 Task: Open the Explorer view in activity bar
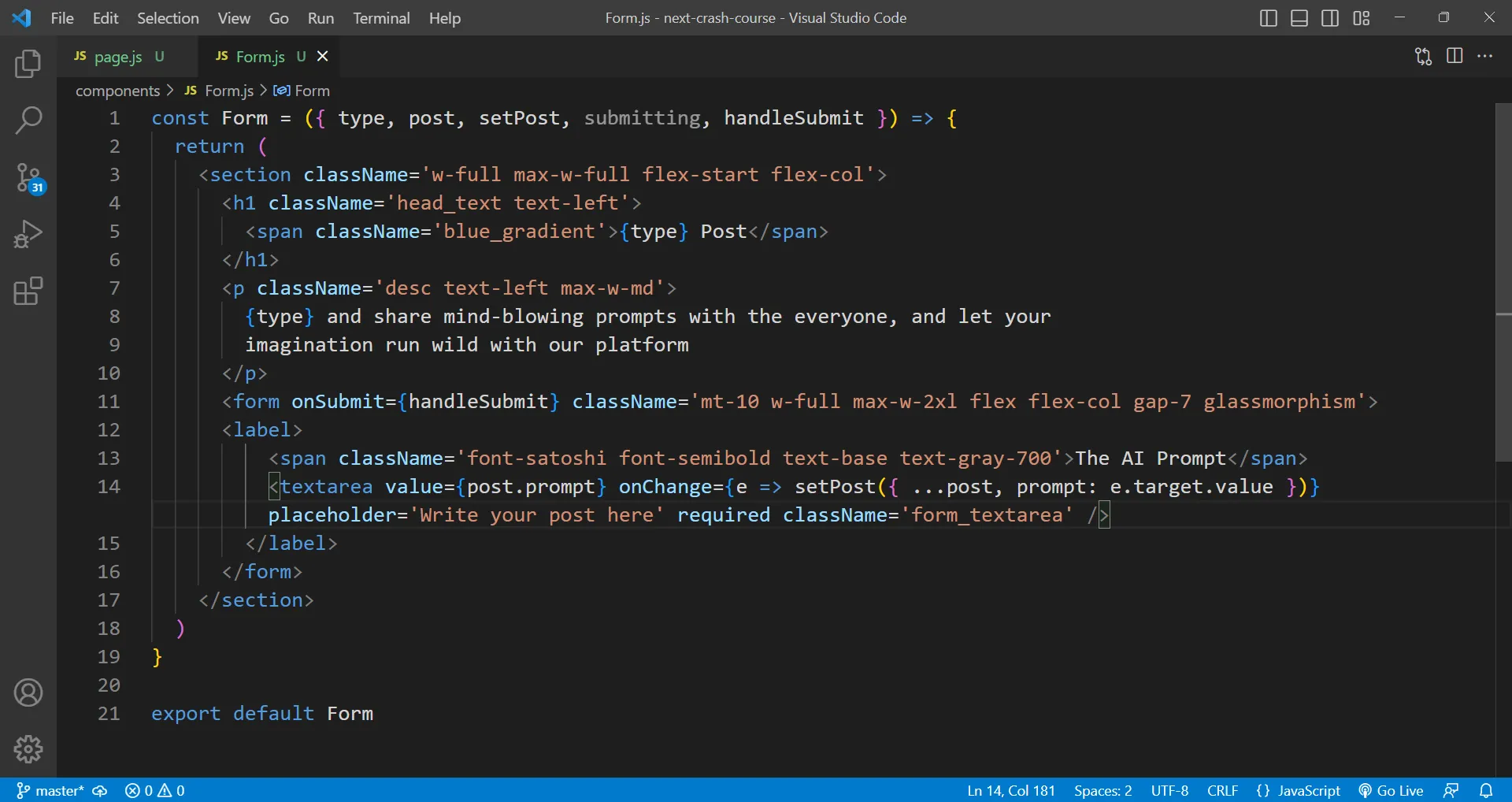[x=28, y=64]
